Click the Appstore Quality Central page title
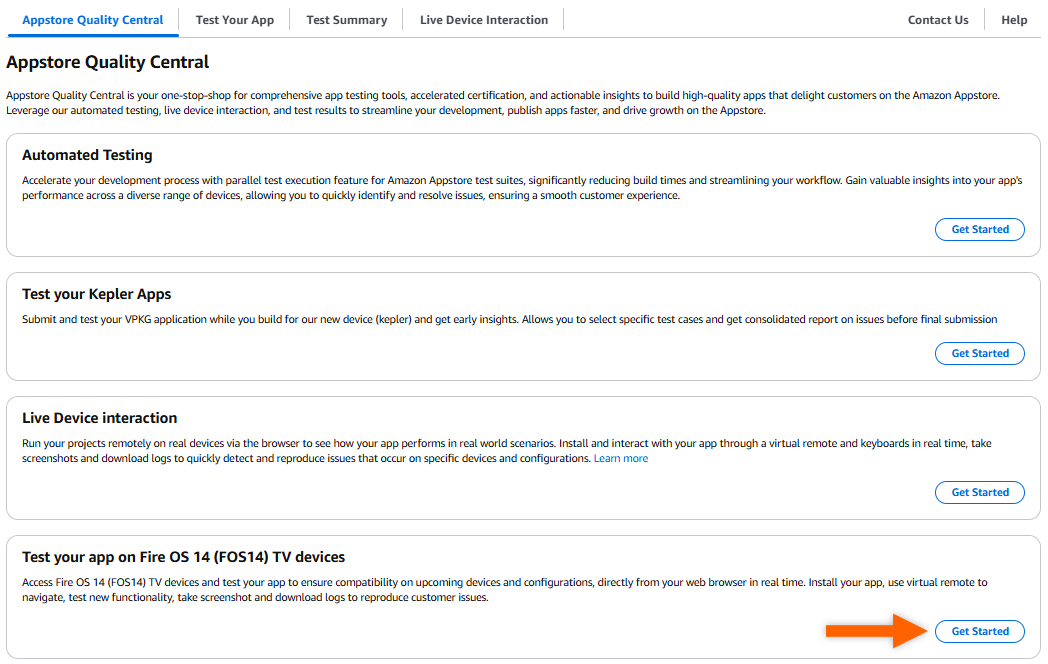 tap(107, 62)
